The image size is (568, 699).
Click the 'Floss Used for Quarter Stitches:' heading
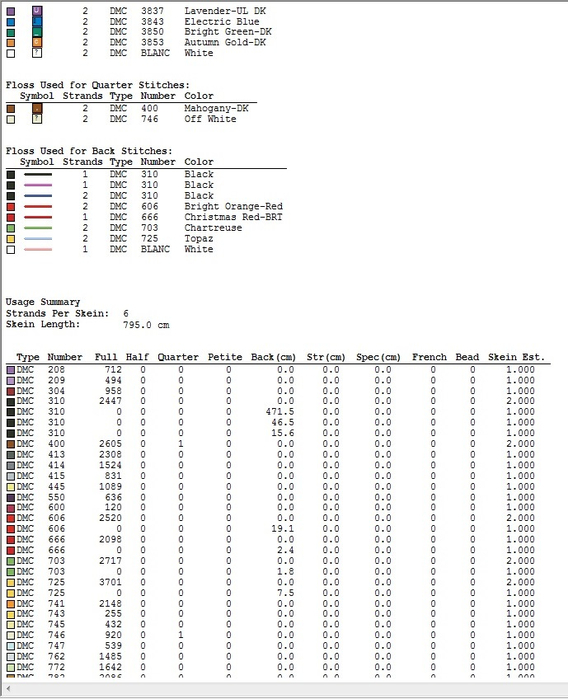[x=98, y=85]
